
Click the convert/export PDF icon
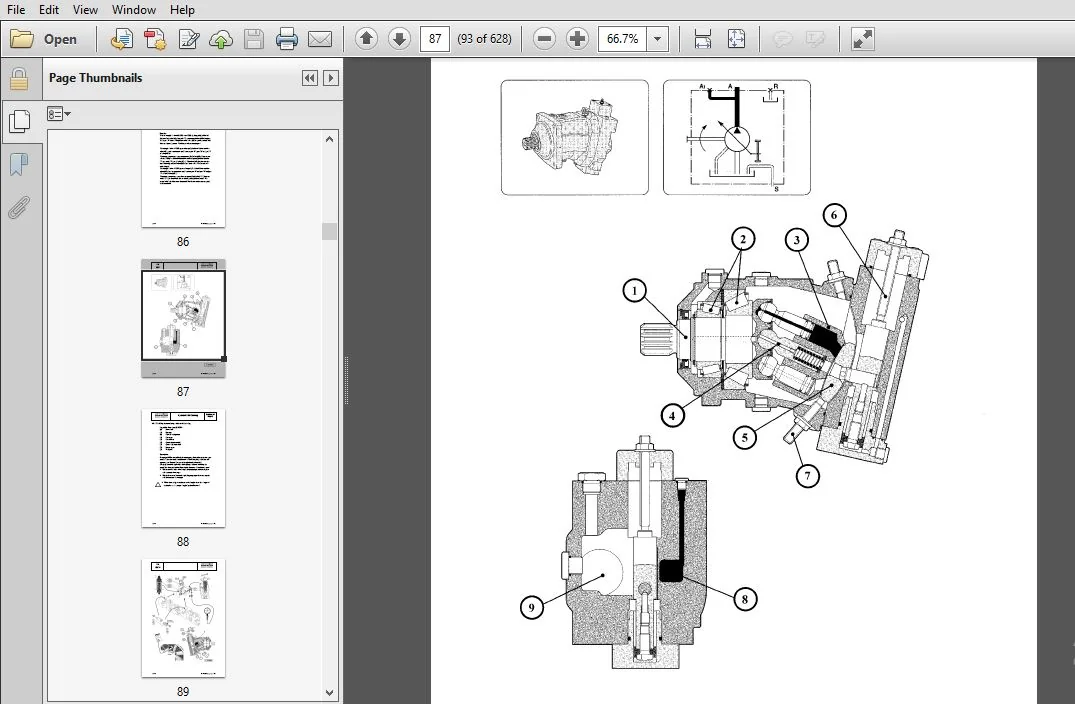pos(122,39)
